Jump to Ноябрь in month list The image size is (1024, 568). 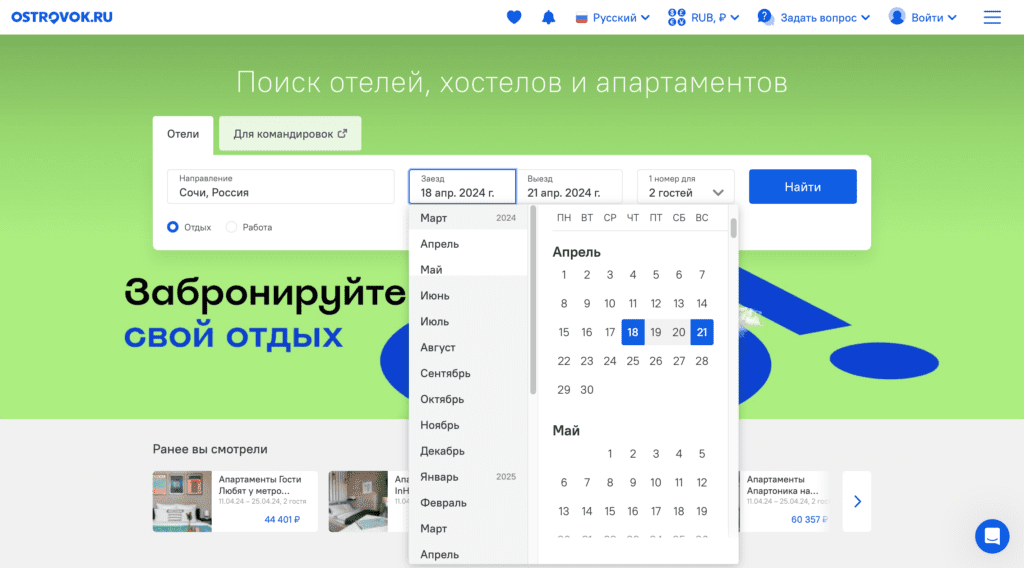[468, 425]
